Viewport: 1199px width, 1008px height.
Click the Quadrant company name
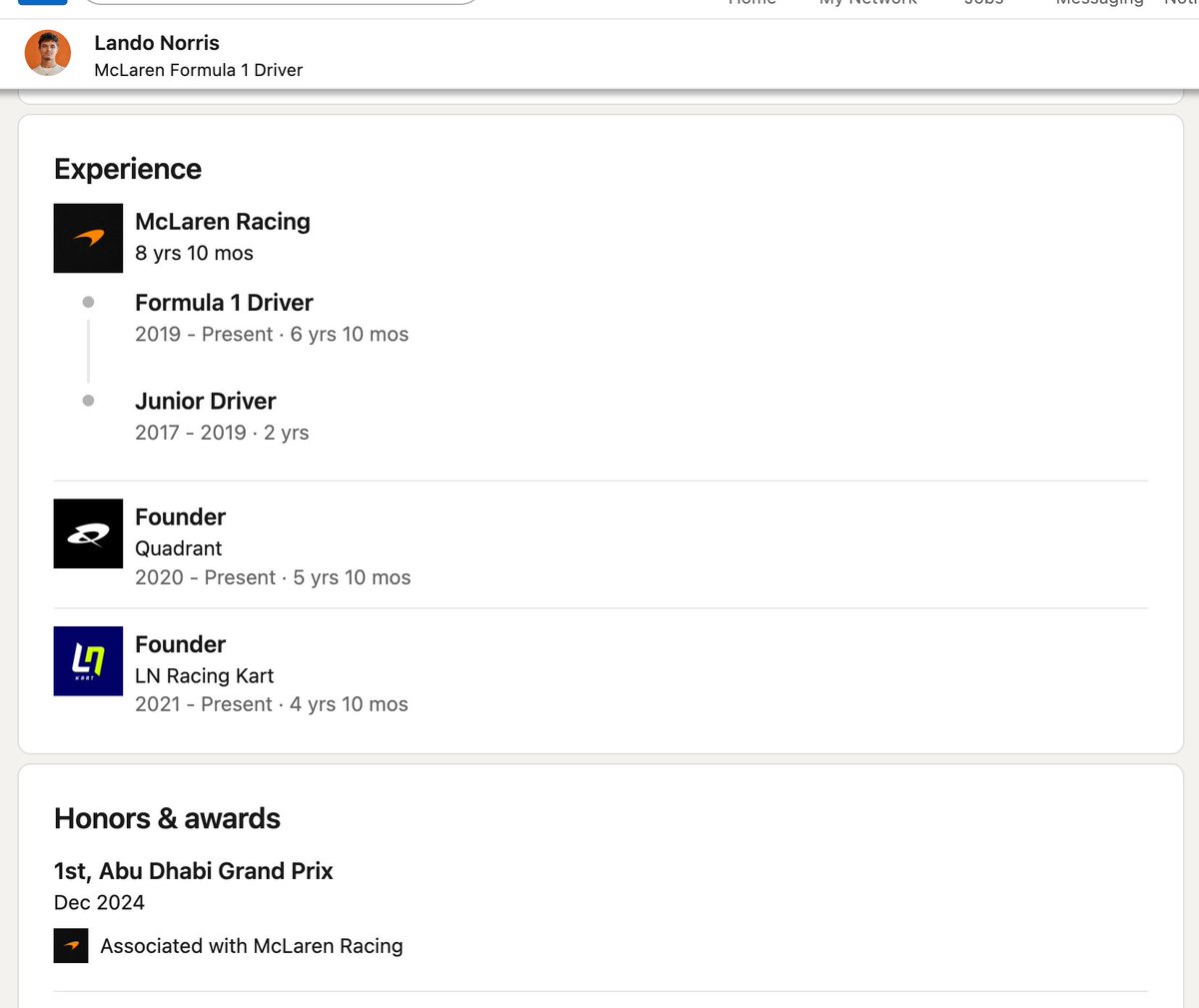tap(179, 548)
